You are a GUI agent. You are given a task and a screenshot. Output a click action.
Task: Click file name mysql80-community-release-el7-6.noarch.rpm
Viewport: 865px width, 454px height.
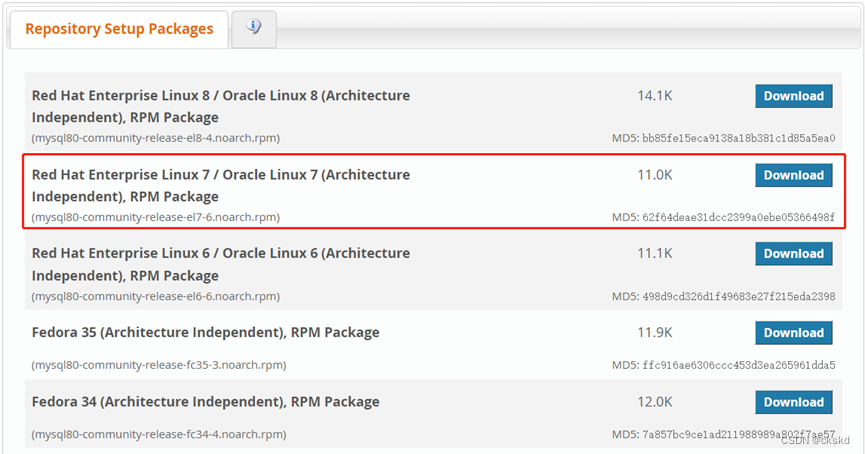coord(156,217)
